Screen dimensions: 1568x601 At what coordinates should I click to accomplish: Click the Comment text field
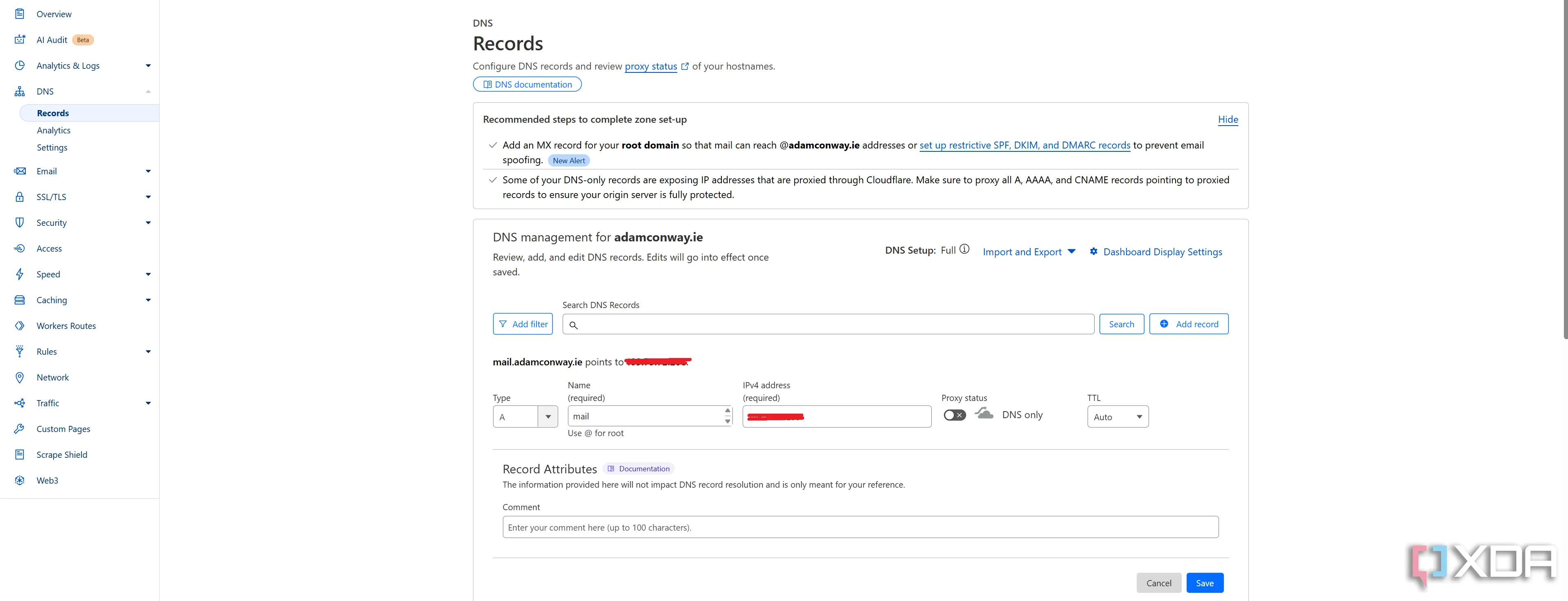[x=860, y=527]
